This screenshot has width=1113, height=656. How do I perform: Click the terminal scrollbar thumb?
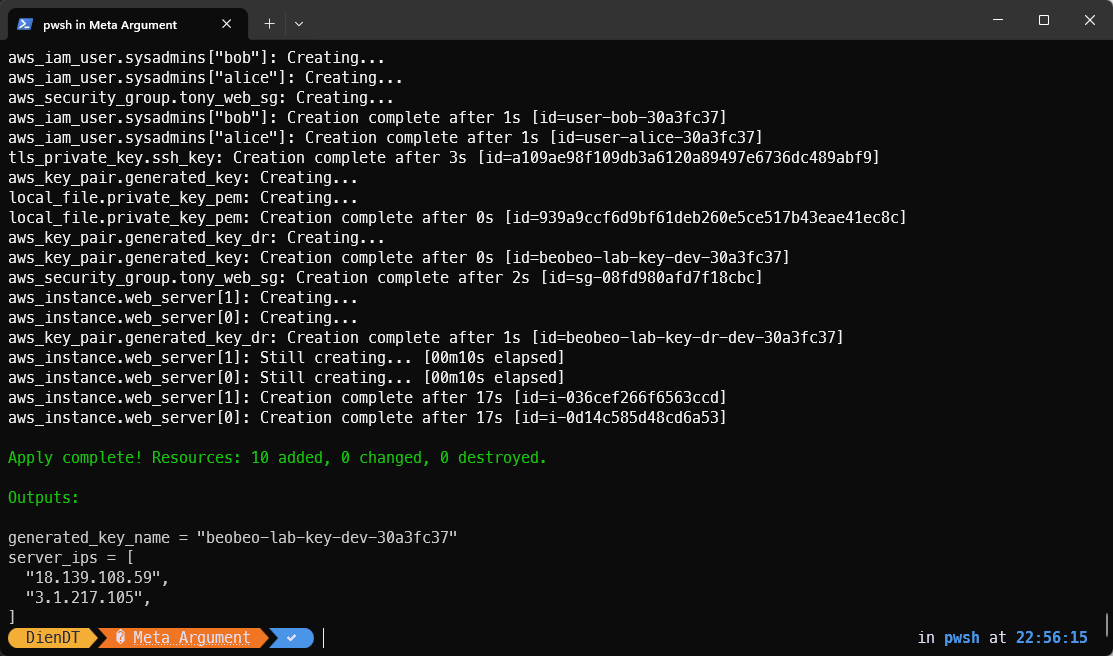pyautogui.click(x=1107, y=624)
